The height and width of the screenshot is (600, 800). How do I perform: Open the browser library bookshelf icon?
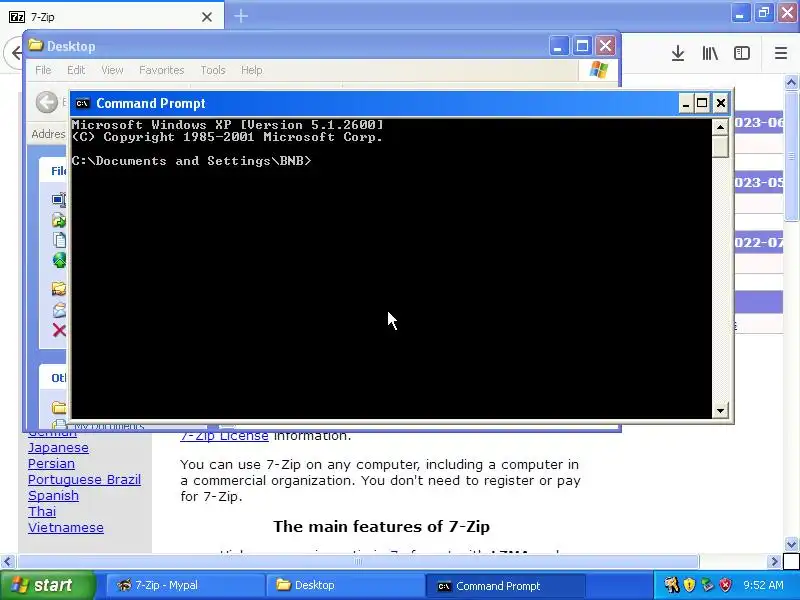pyautogui.click(x=710, y=53)
